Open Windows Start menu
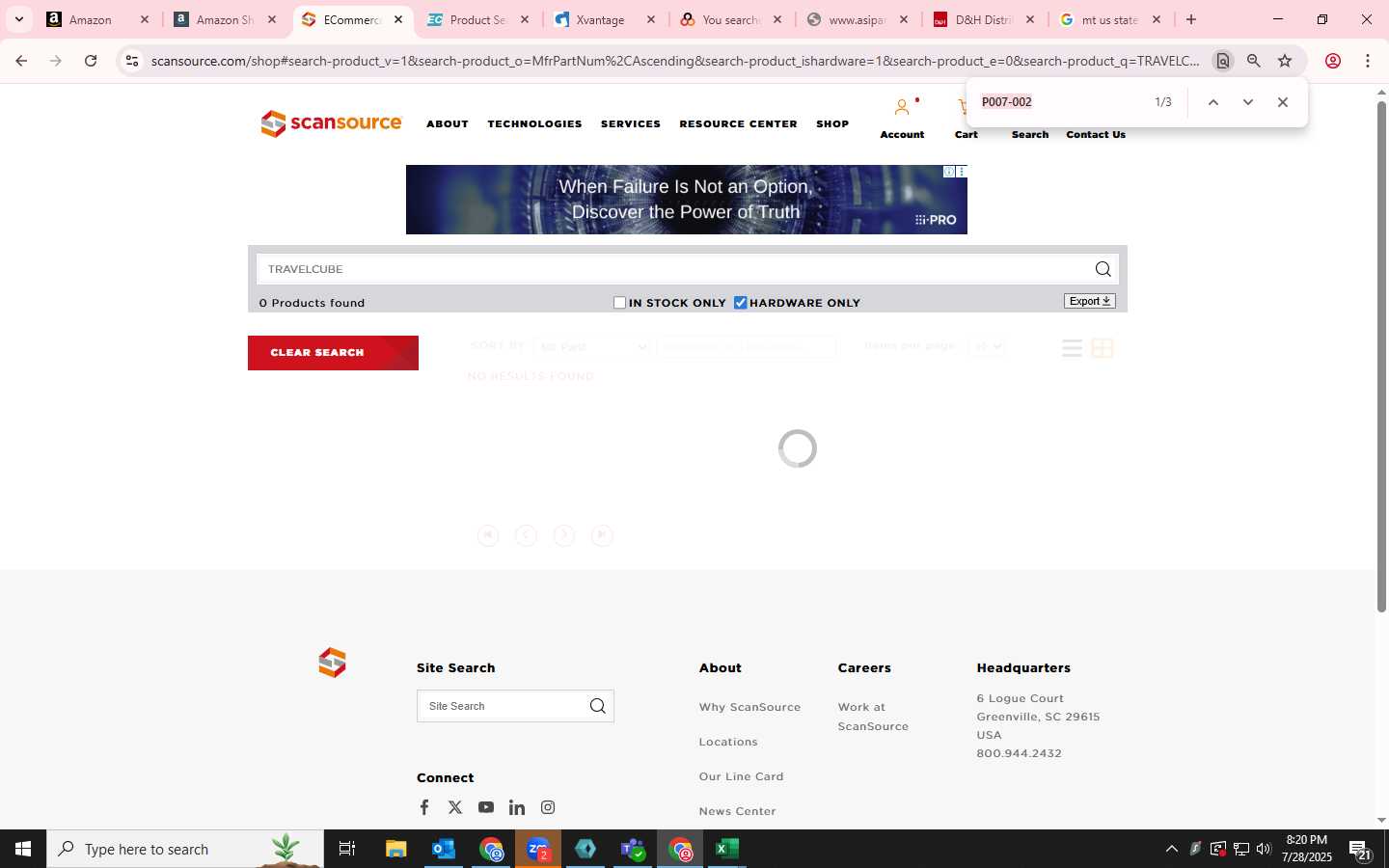Viewport: 1389px width, 868px height. pyautogui.click(x=23, y=849)
